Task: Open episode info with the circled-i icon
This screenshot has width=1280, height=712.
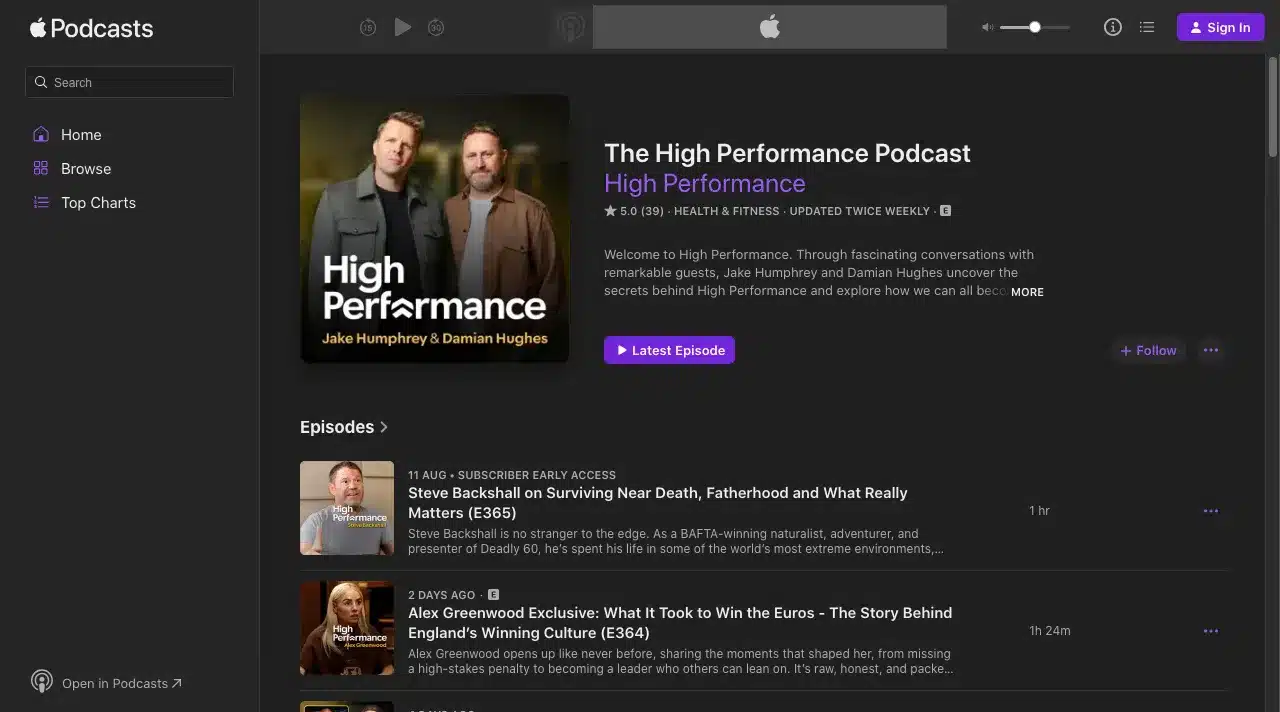Action: pyautogui.click(x=1113, y=27)
